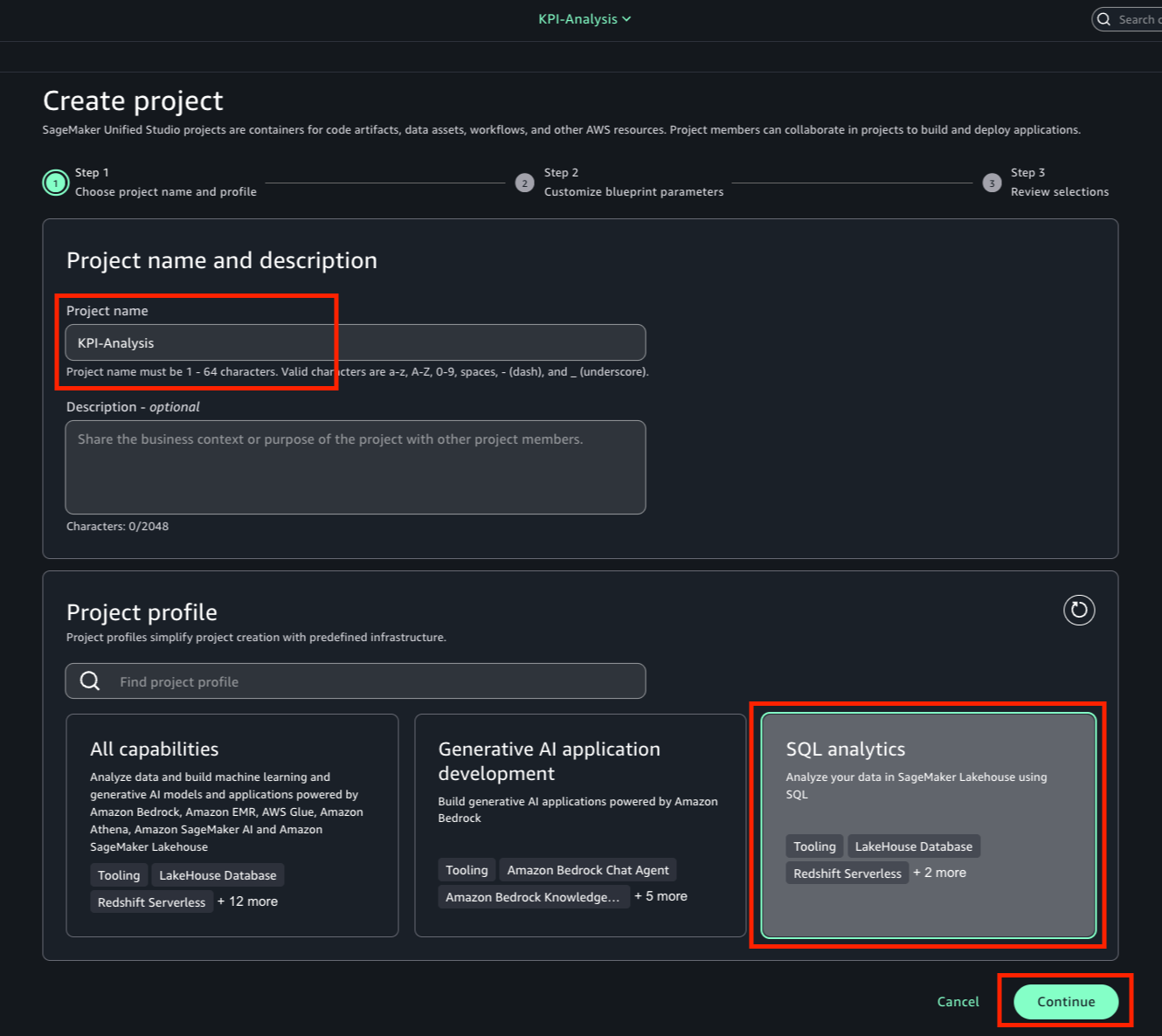Expand '+ 5 more' in Generative AI card
Image resolution: width=1162 pixels, height=1036 pixels.
661,896
